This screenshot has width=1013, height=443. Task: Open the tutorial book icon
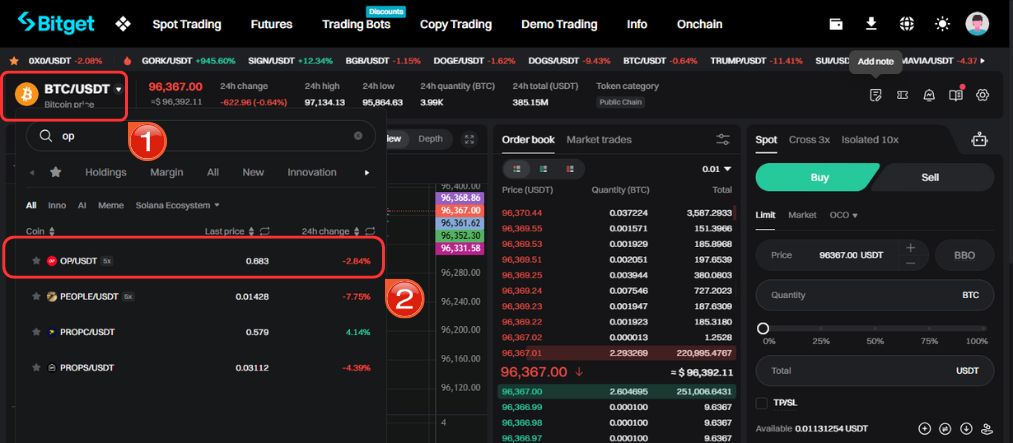pyautogui.click(x=956, y=95)
